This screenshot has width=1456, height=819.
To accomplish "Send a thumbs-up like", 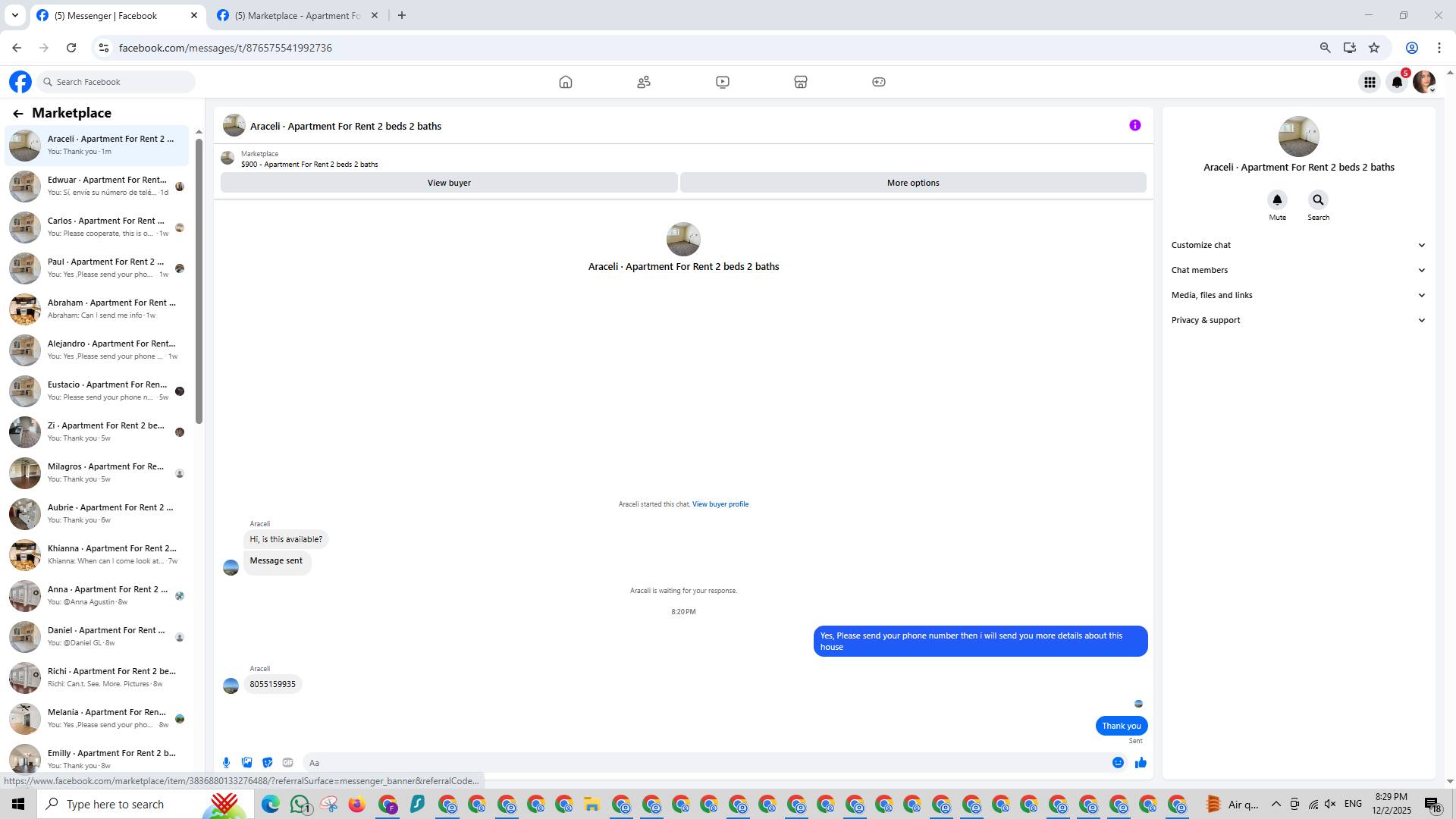I will [x=1141, y=763].
